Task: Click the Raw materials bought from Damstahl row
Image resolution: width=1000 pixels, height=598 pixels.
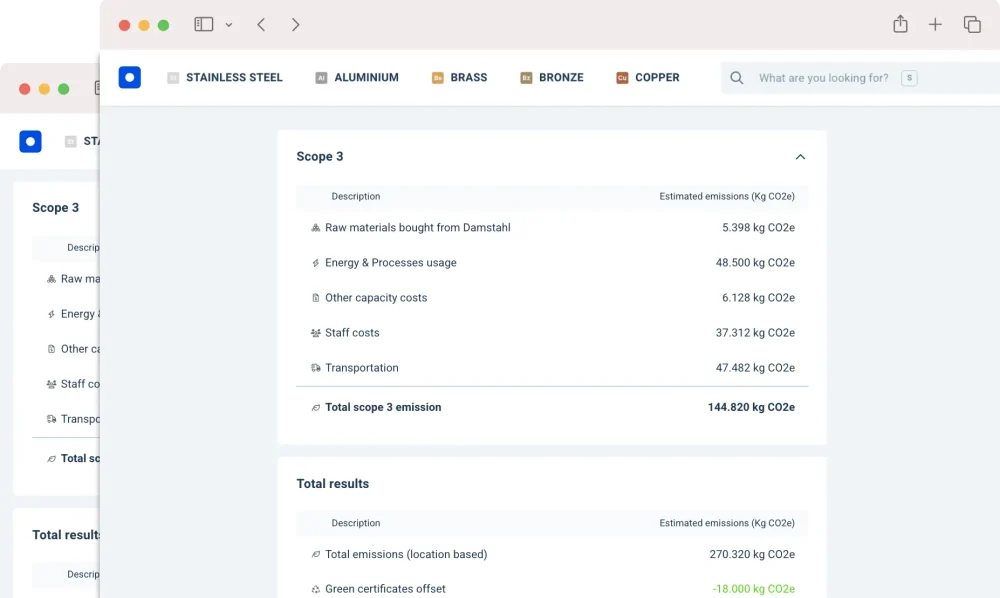Action: (x=417, y=228)
